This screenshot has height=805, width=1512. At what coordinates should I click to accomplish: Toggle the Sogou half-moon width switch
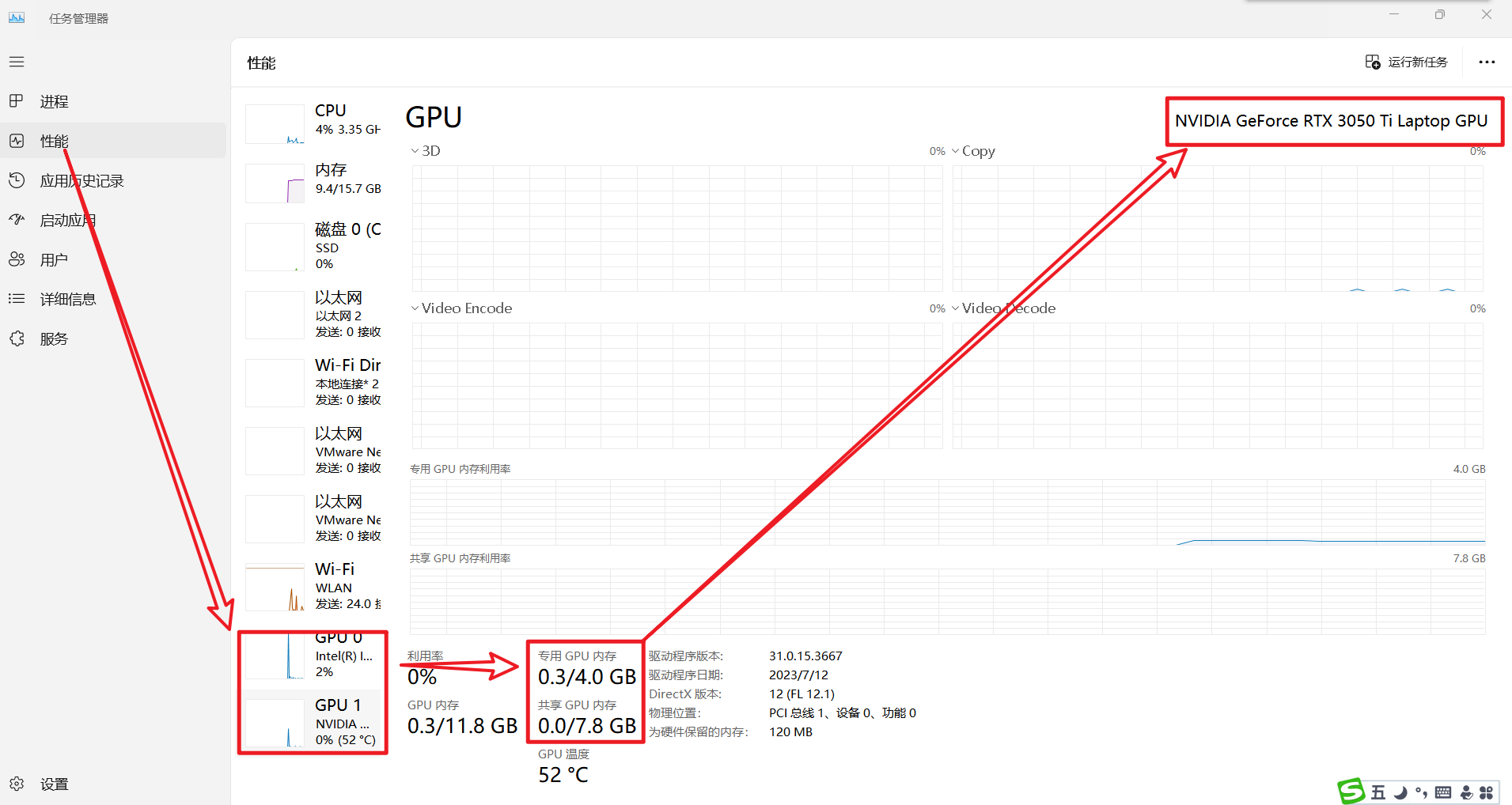(x=1400, y=792)
